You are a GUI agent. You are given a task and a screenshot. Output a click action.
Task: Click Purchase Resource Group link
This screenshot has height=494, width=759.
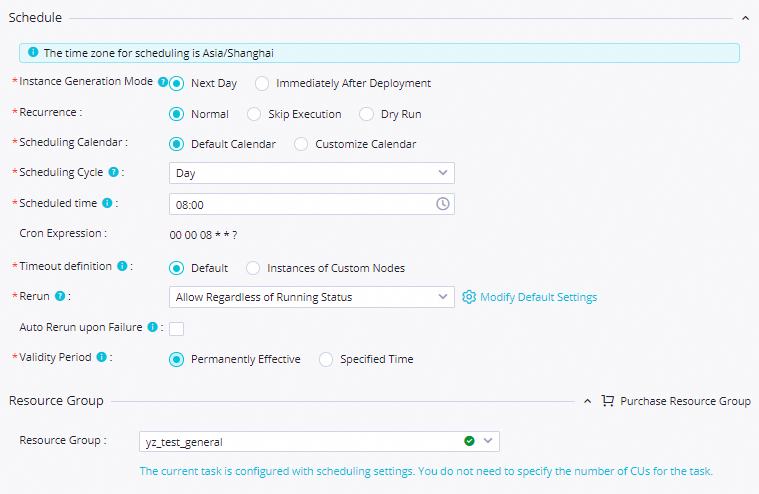click(685, 401)
